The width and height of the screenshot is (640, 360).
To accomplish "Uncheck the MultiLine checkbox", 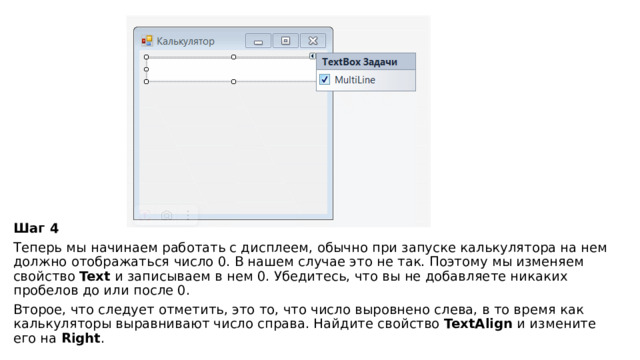I will (x=324, y=80).
